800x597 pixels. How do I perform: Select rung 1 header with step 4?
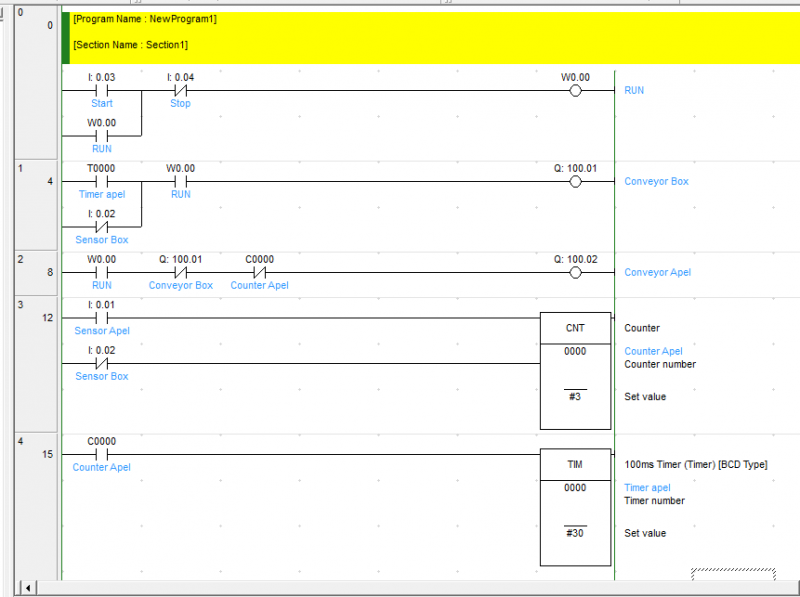click(36, 206)
